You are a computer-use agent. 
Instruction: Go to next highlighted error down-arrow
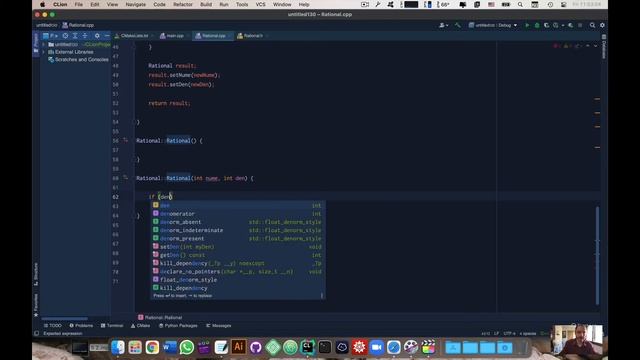596,46
